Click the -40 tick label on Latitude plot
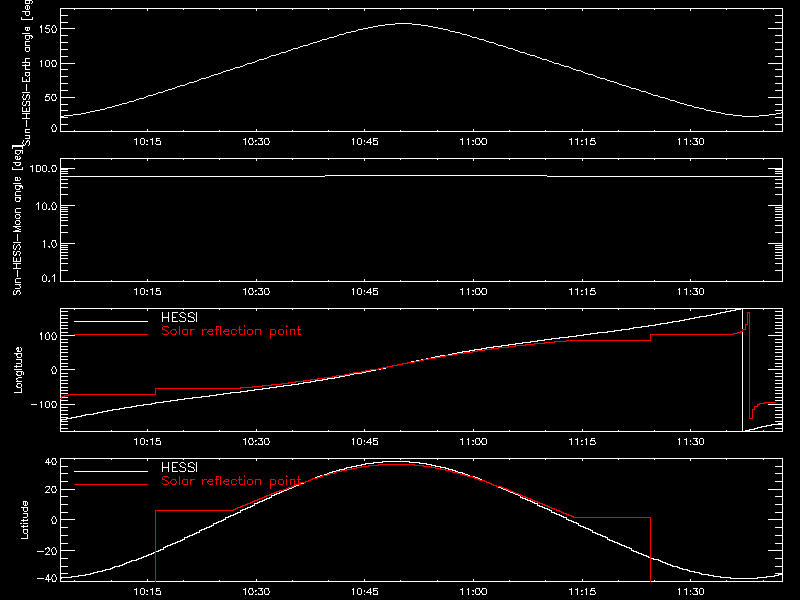Screen dimensions: 800x600 [x=47, y=578]
